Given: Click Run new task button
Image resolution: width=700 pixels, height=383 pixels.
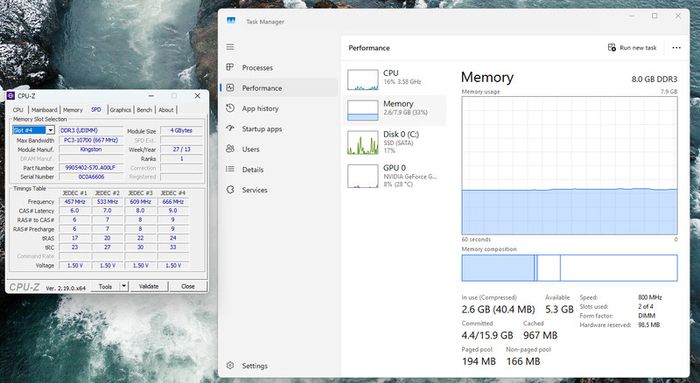Looking at the screenshot, I should click(632, 47).
